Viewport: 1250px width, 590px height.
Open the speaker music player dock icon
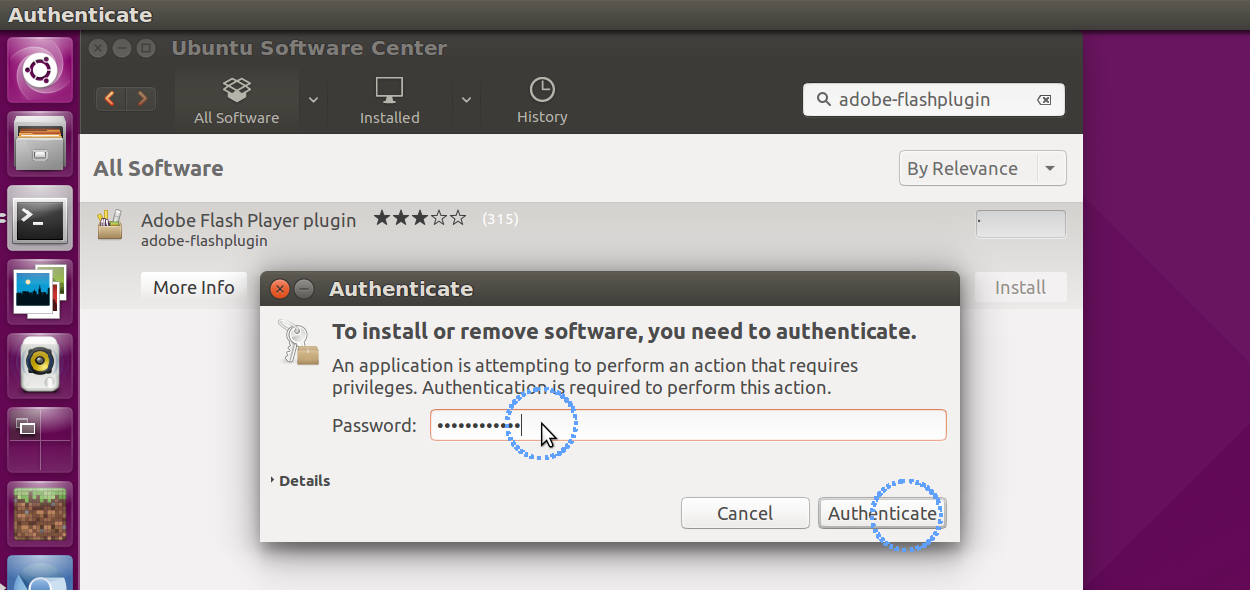pyautogui.click(x=41, y=365)
